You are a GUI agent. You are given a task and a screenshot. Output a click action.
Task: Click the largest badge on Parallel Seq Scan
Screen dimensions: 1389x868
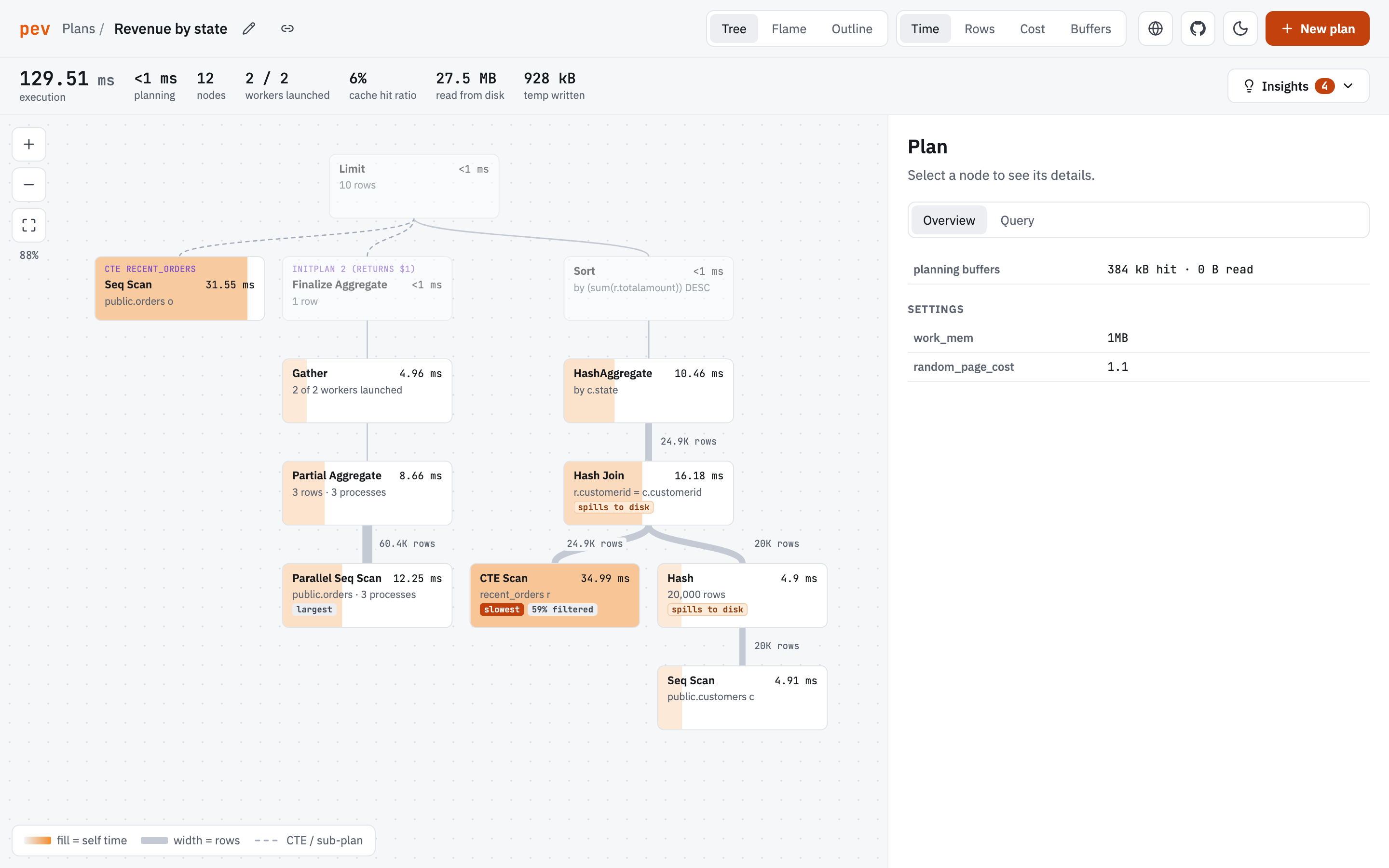point(314,610)
